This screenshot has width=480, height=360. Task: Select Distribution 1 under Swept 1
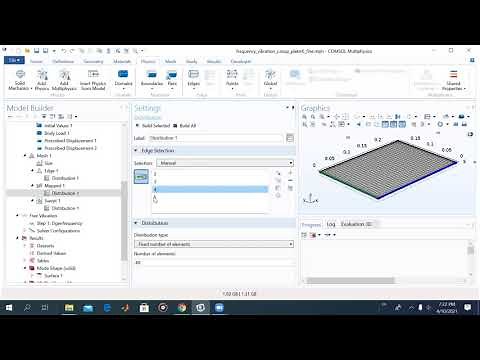(x=65, y=208)
